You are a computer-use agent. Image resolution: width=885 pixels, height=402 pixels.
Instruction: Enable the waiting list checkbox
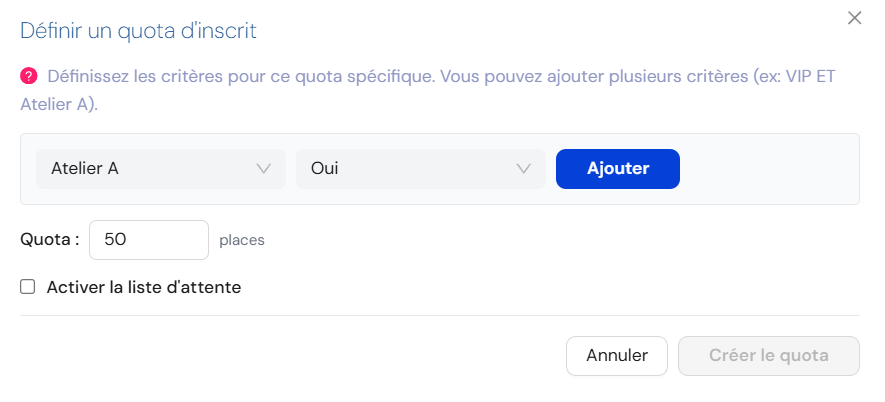click(x=28, y=287)
